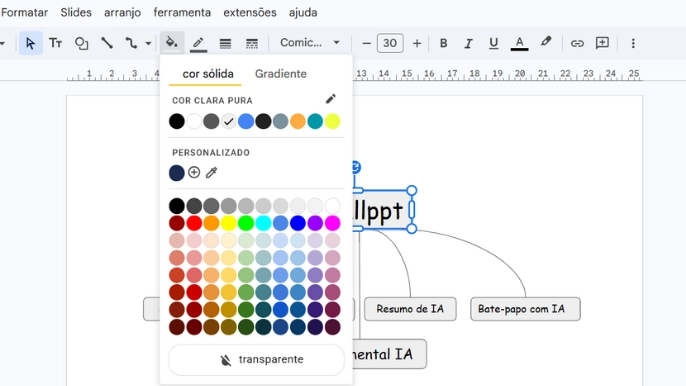686x386 pixels.
Task: Choose the lime yellow theme swatch
Action: (332, 121)
